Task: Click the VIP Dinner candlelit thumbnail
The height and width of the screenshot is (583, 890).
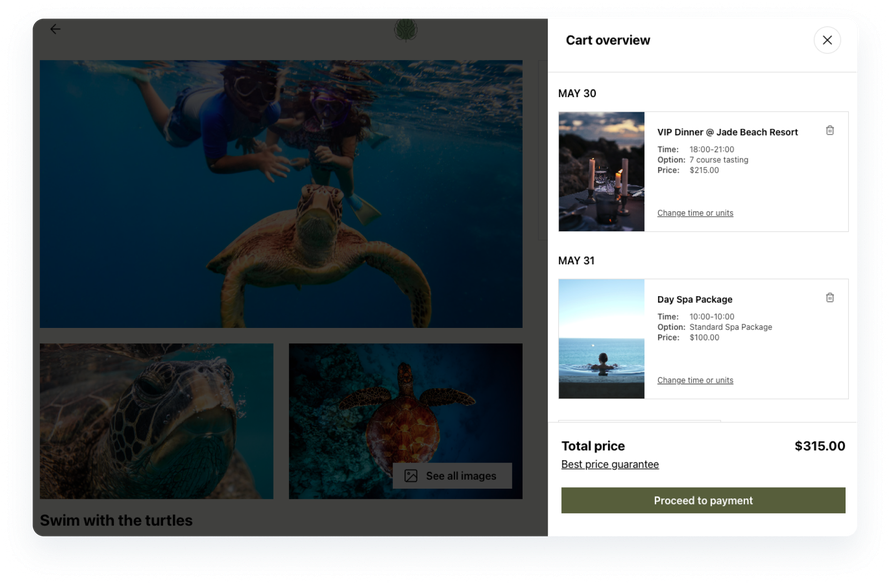Action: click(x=601, y=172)
